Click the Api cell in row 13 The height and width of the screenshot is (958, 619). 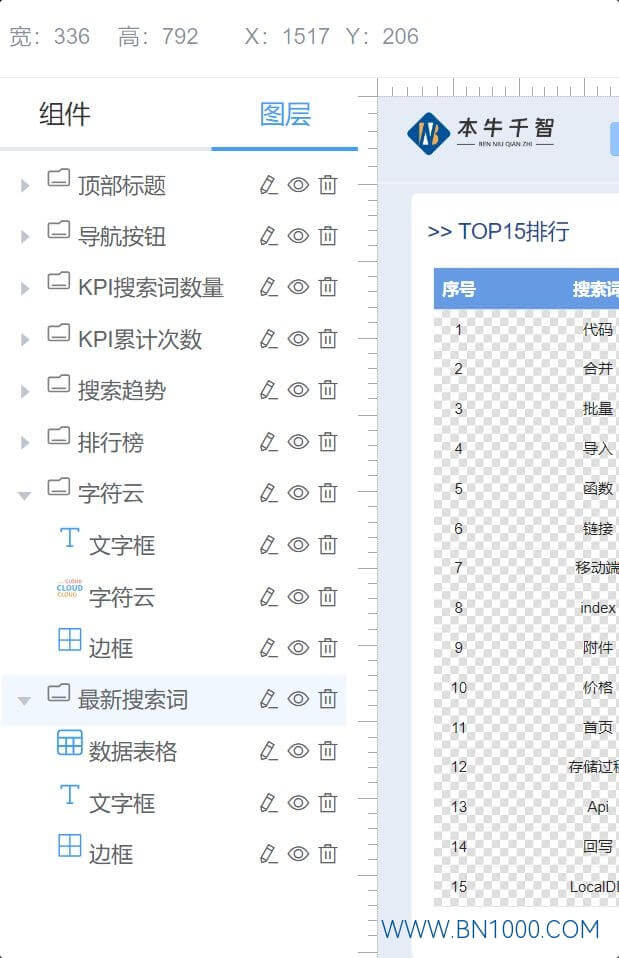click(x=598, y=806)
